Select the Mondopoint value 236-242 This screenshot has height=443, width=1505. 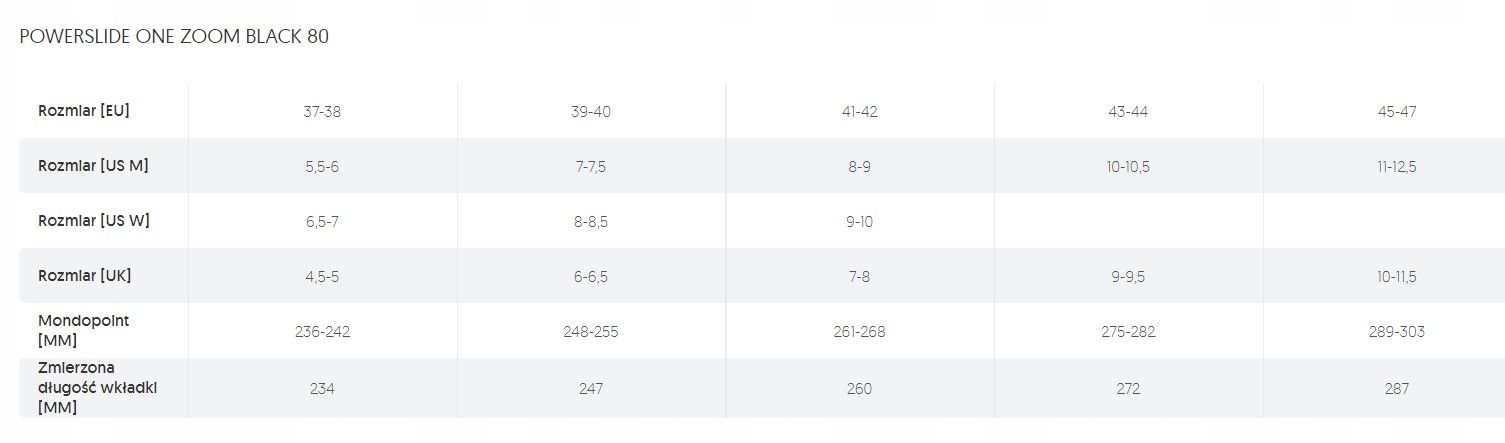tap(322, 332)
